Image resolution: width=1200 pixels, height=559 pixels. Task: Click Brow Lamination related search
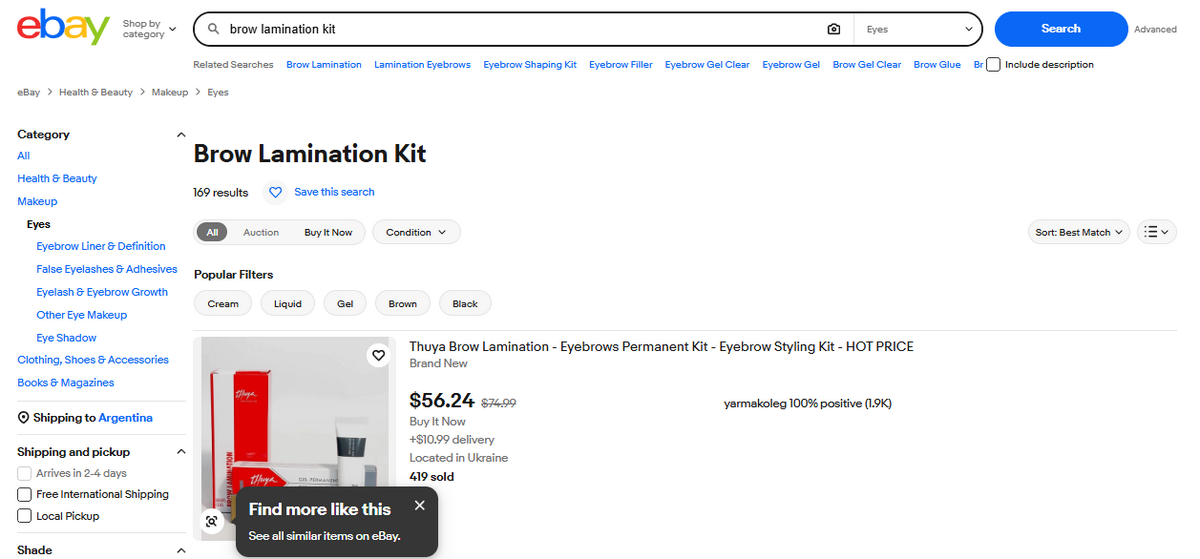(x=324, y=64)
